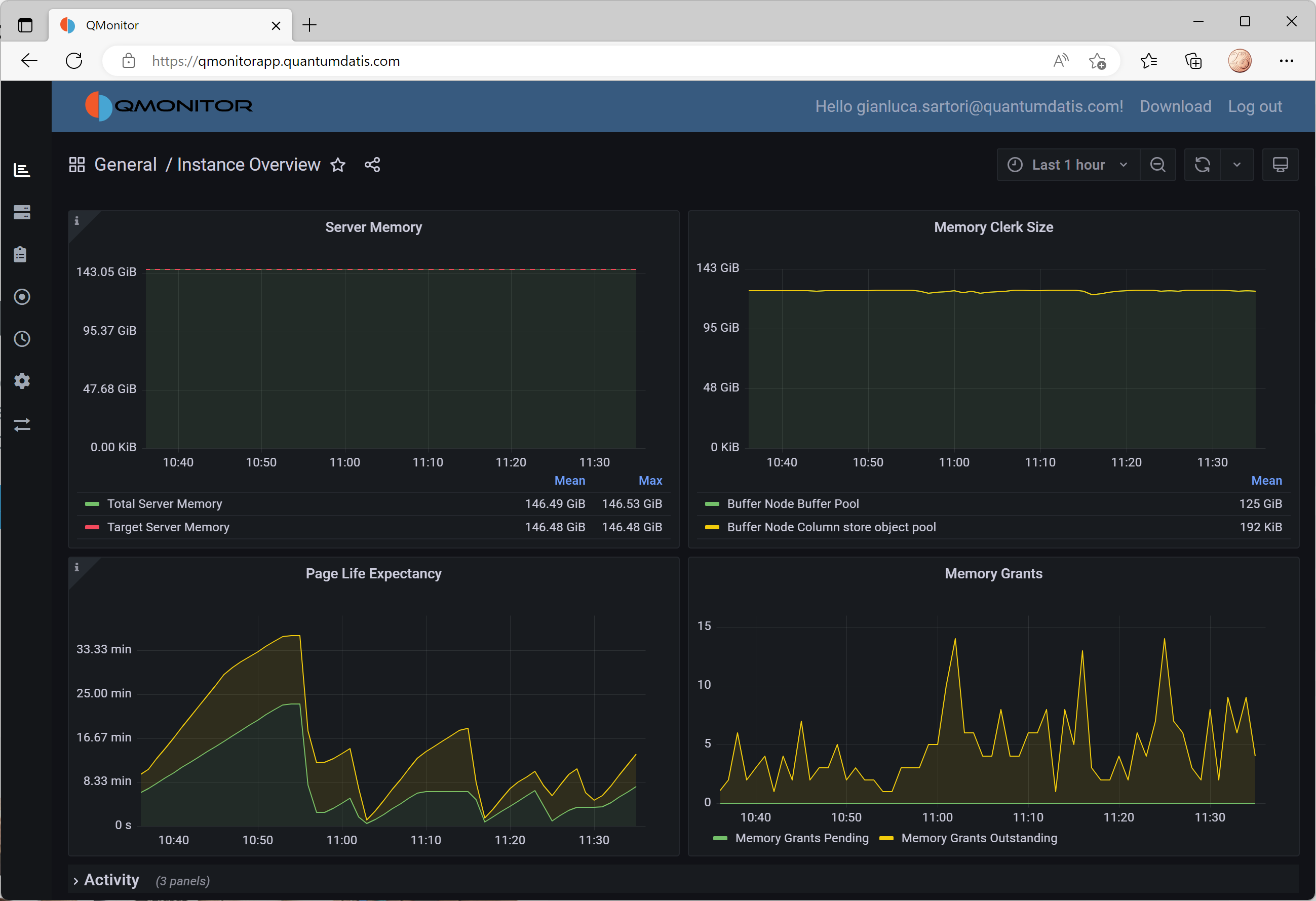
Task: Click the refresh dashboard icon
Action: point(1202,165)
